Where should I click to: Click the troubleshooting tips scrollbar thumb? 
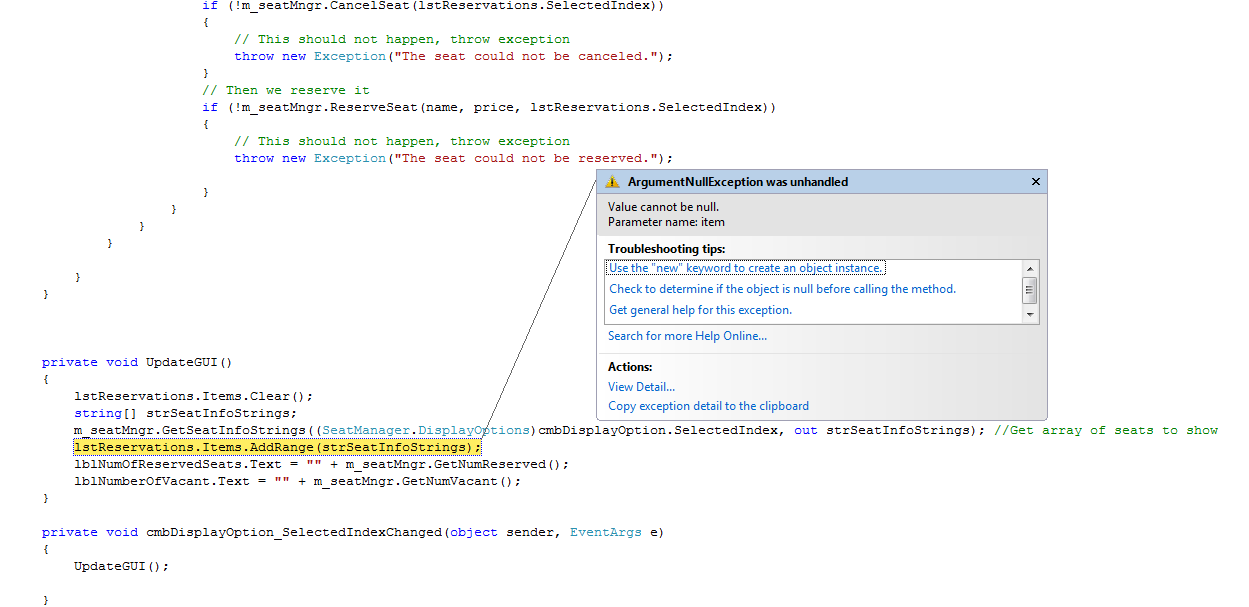[1030, 290]
